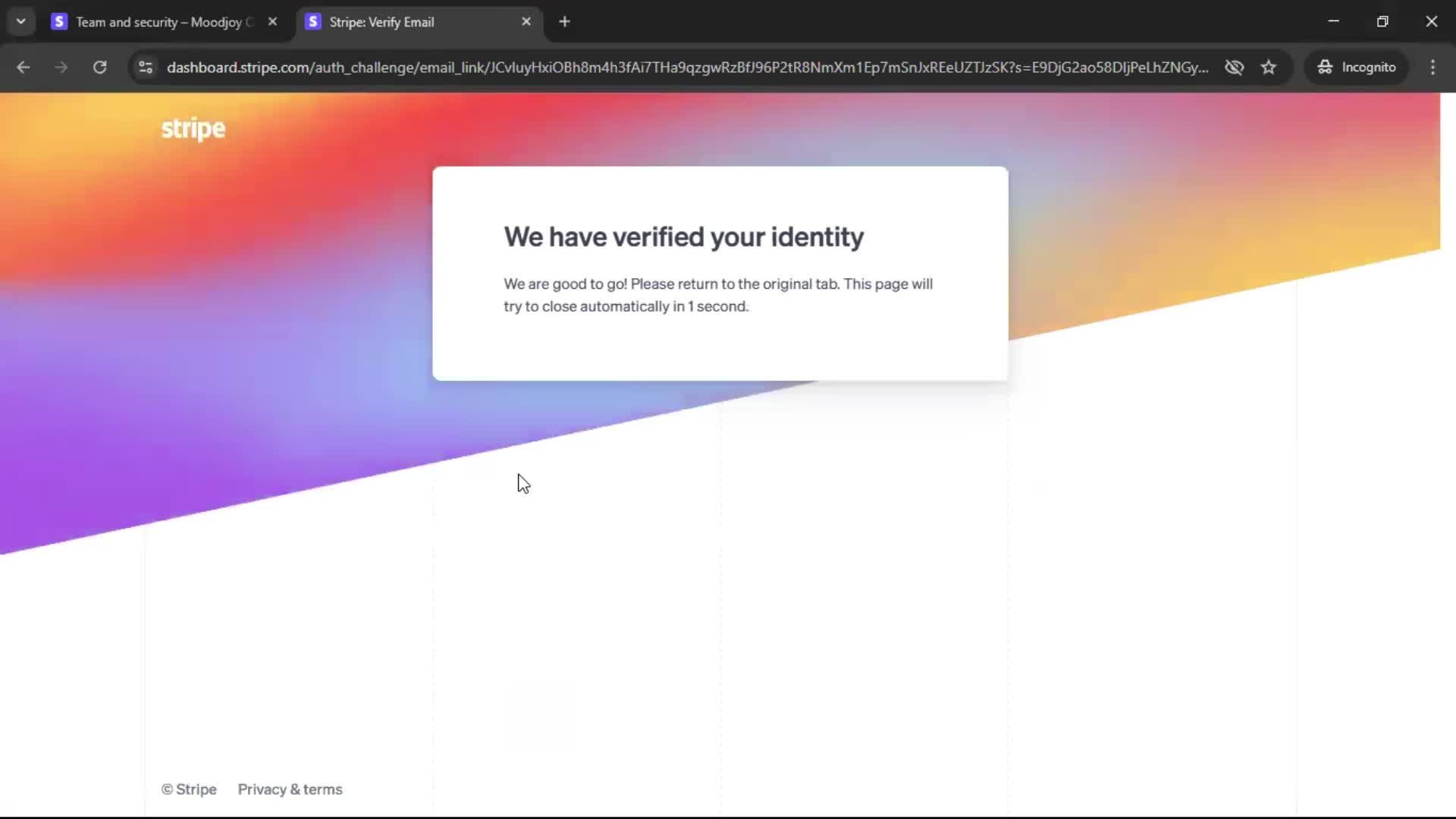The width and height of the screenshot is (1456, 819).
Task: Click the verified identity heading text
Action: 683,237
